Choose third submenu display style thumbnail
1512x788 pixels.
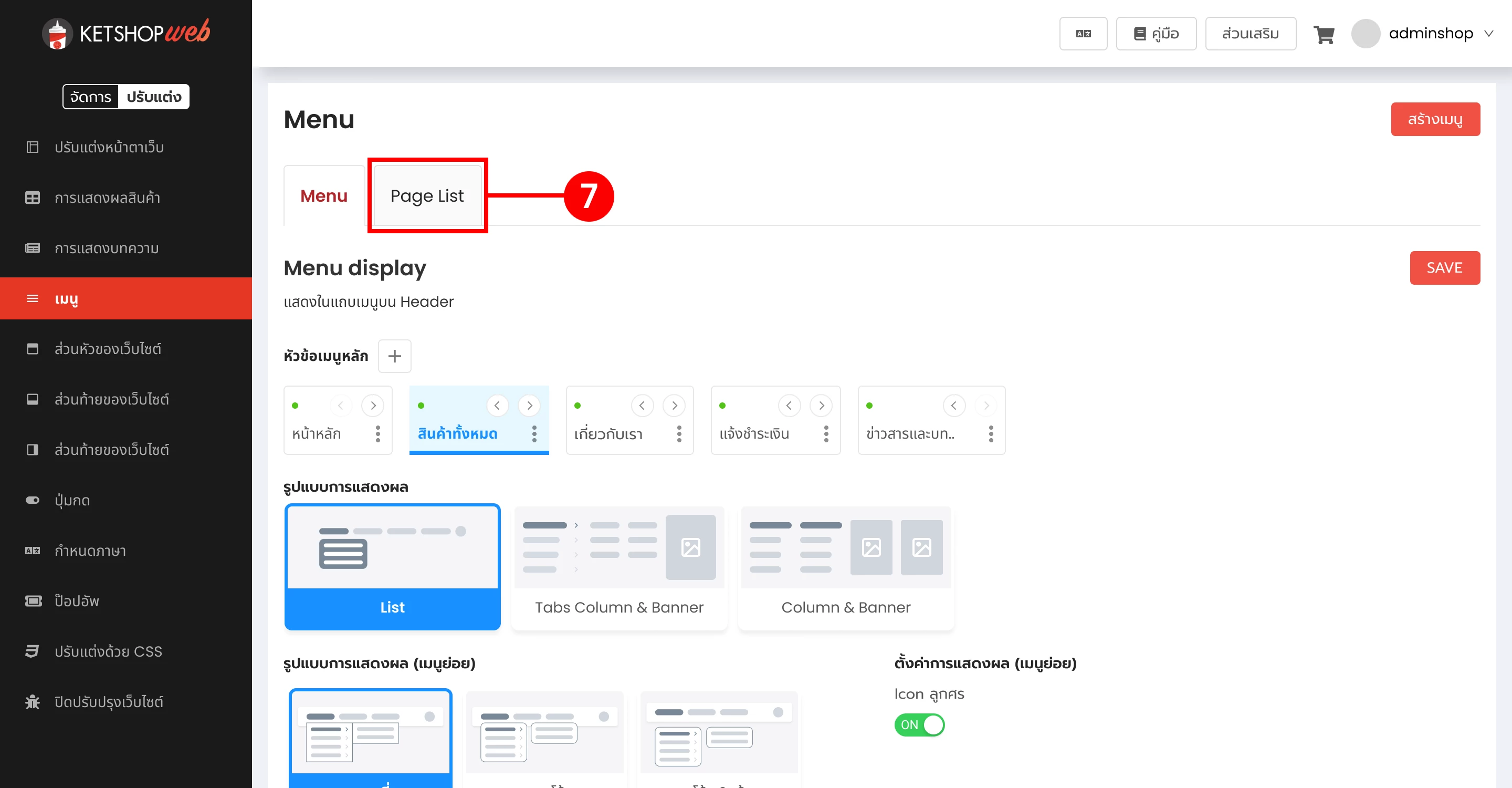point(718,738)
